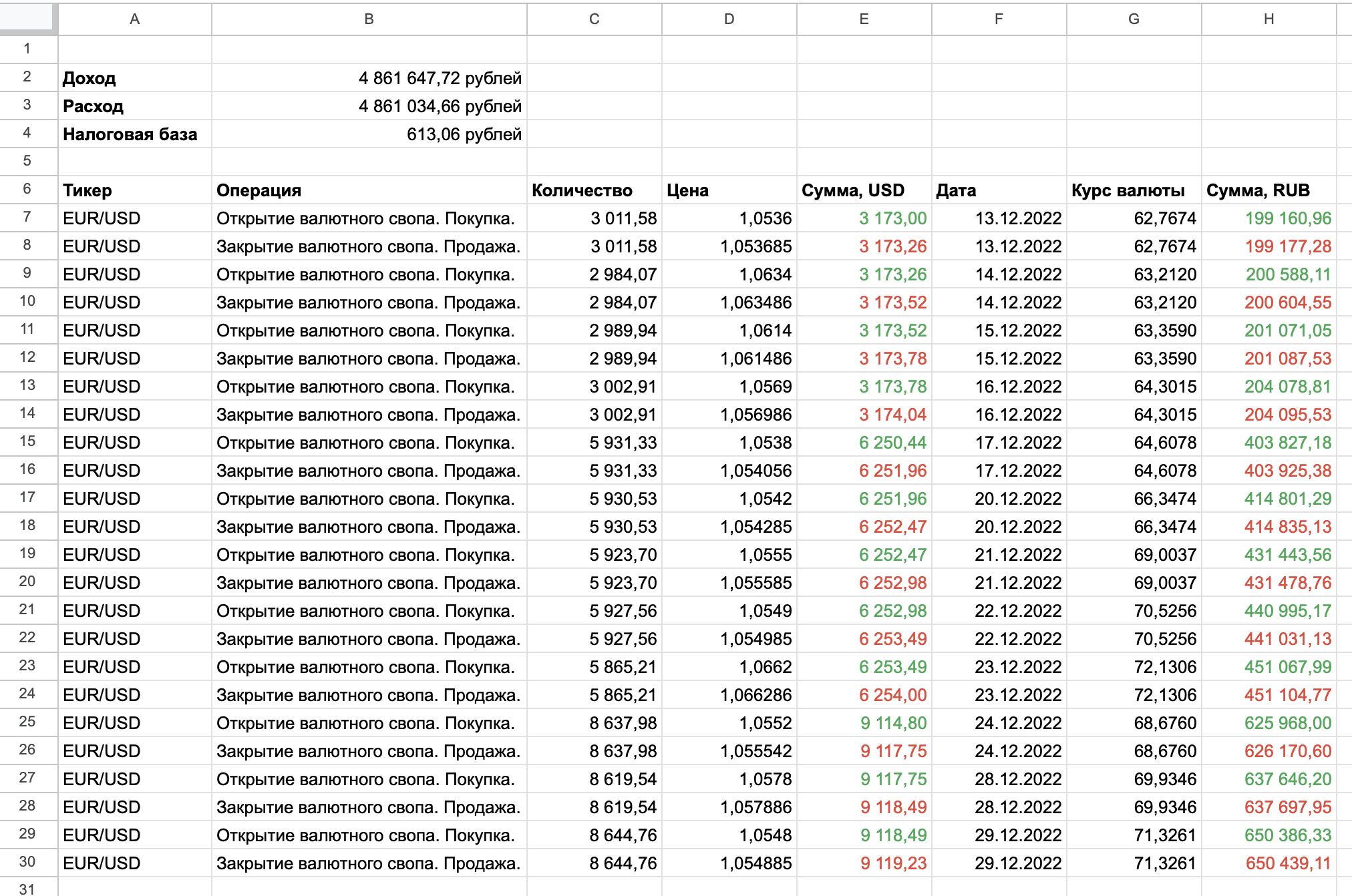The height and width of the screenshot is (896, 1352).
Task: Select date '22.12.2022' in row 22
Action: click(x=999, y=639)
